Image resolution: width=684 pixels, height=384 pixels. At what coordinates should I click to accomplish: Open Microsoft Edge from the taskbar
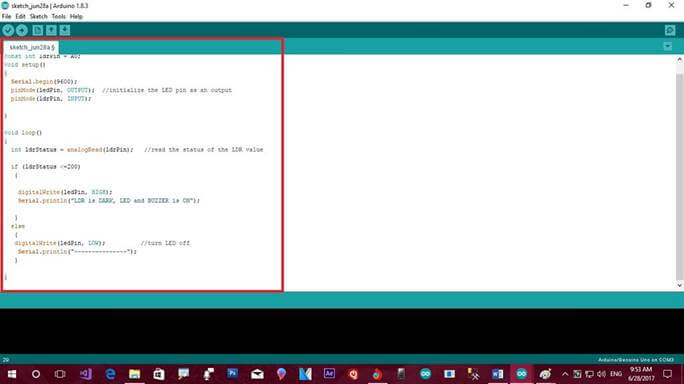tap(110, 374)
